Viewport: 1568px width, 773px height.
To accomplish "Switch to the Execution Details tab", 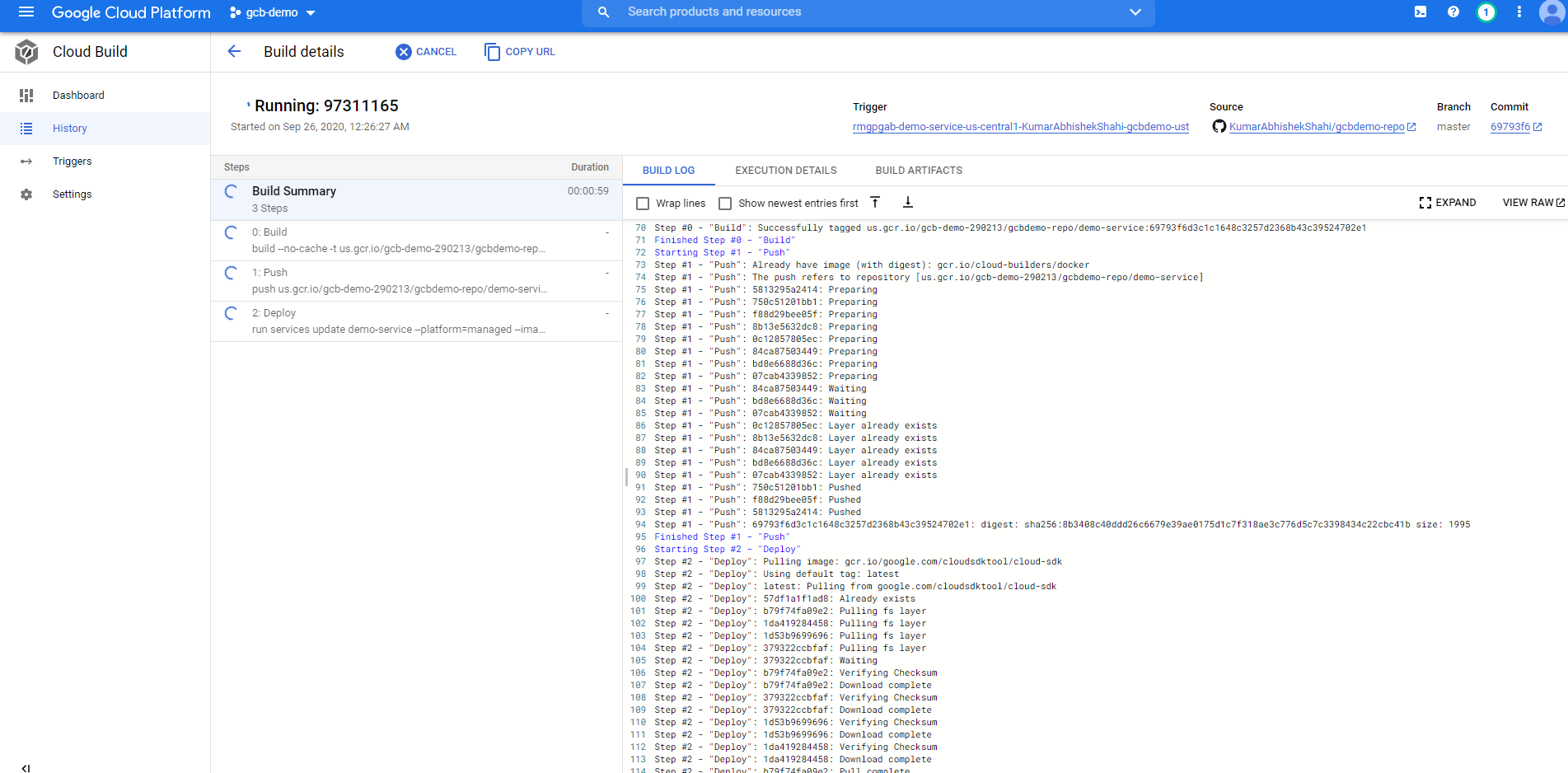I will pos(785,171).
